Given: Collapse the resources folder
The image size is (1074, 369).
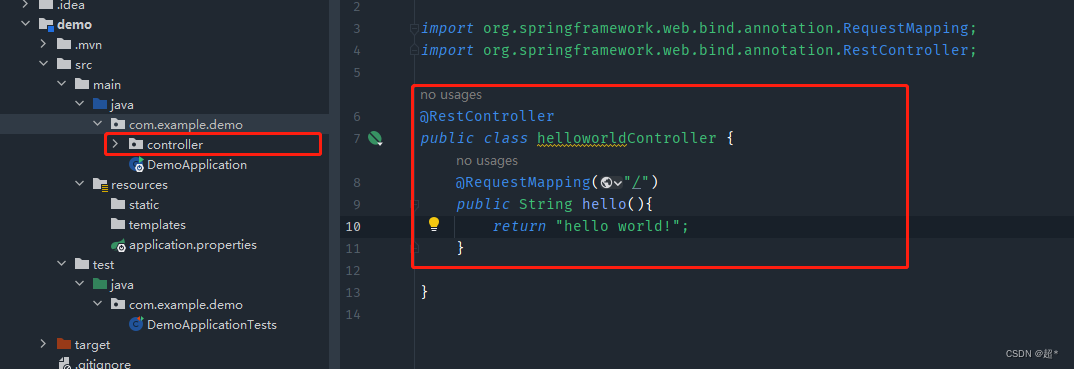Looking at the screenshot, I should click(79, 185).
